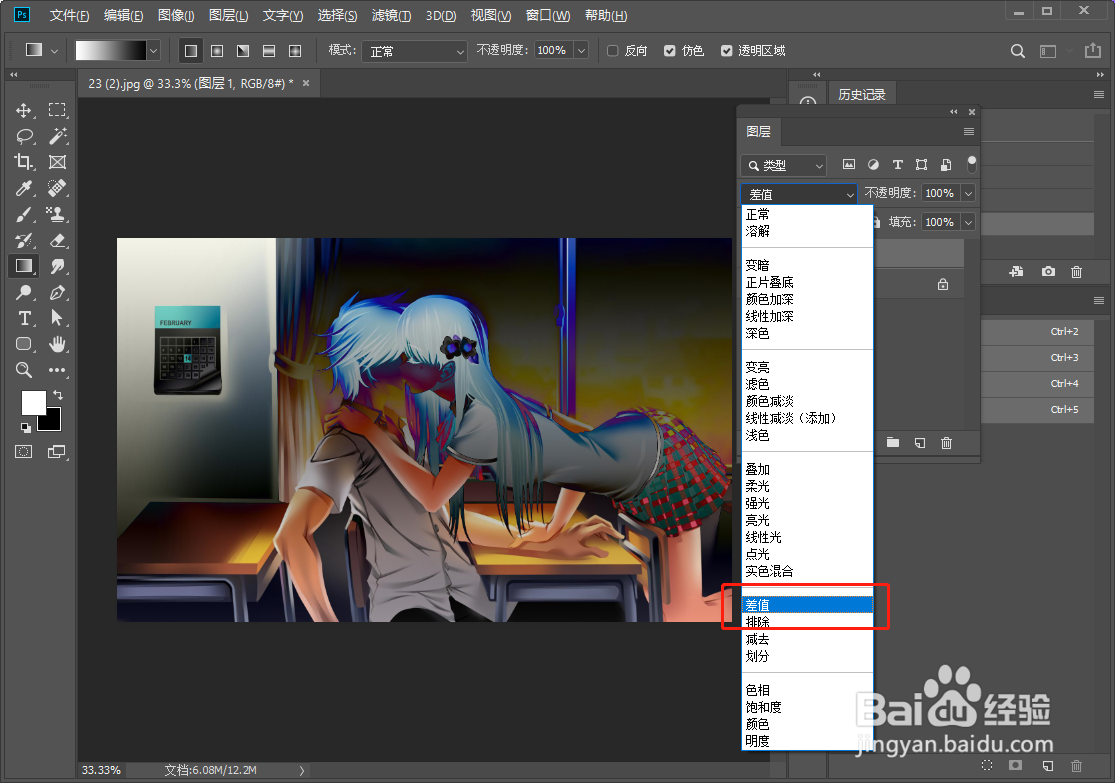This screenshot has width=1115, height=783.
Task: Select the Zoom tool
Action: 24,370
